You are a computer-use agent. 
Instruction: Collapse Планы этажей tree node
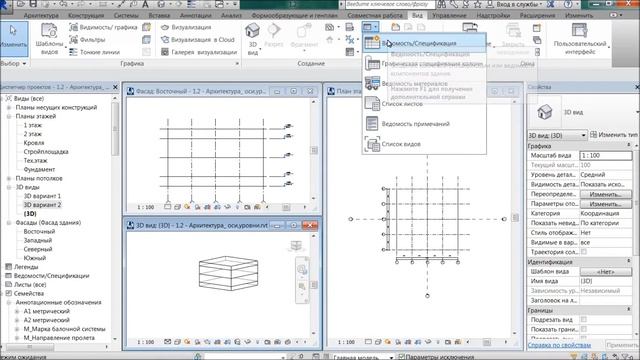[9, 116]
